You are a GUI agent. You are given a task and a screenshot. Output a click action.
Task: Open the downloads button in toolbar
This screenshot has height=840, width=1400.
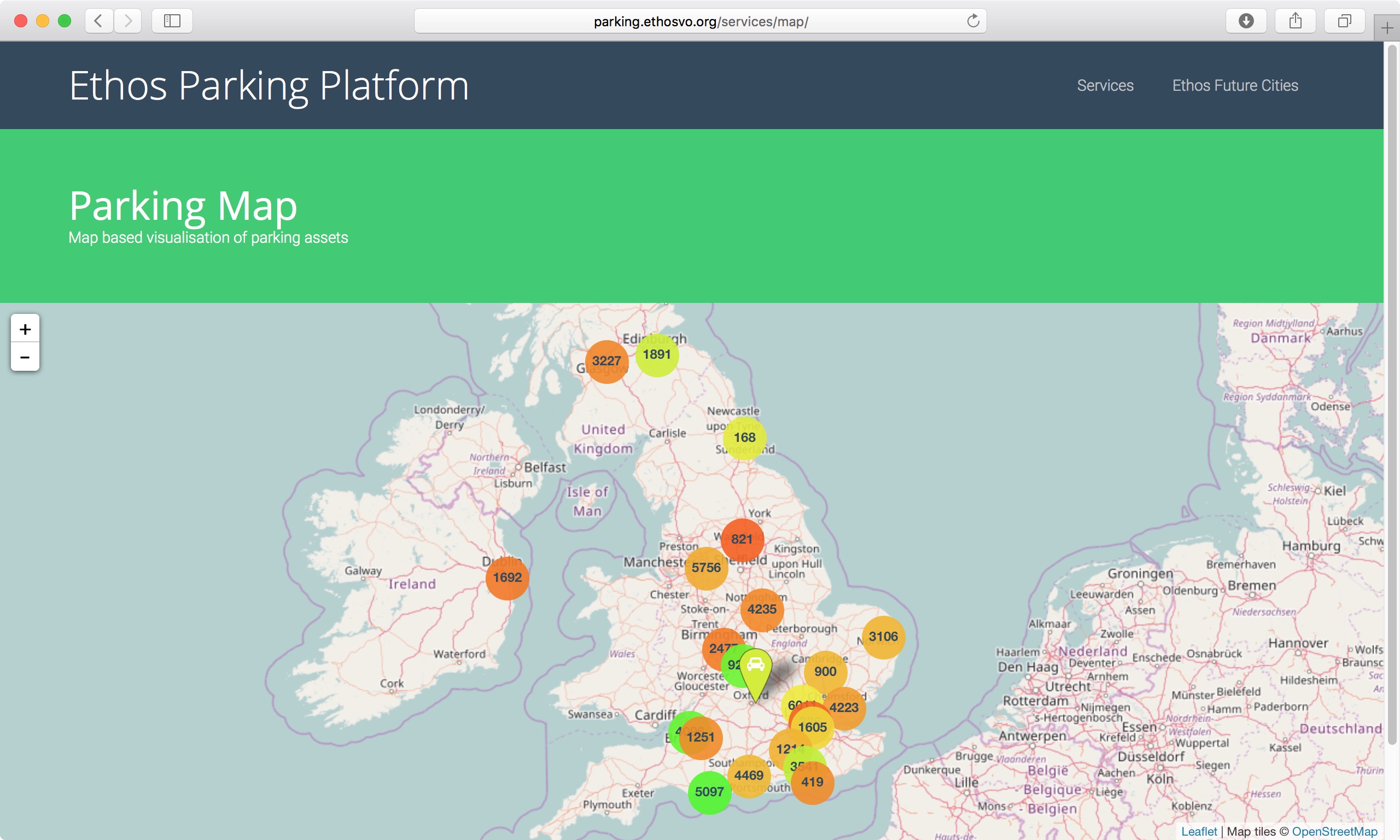point(1246,21)
